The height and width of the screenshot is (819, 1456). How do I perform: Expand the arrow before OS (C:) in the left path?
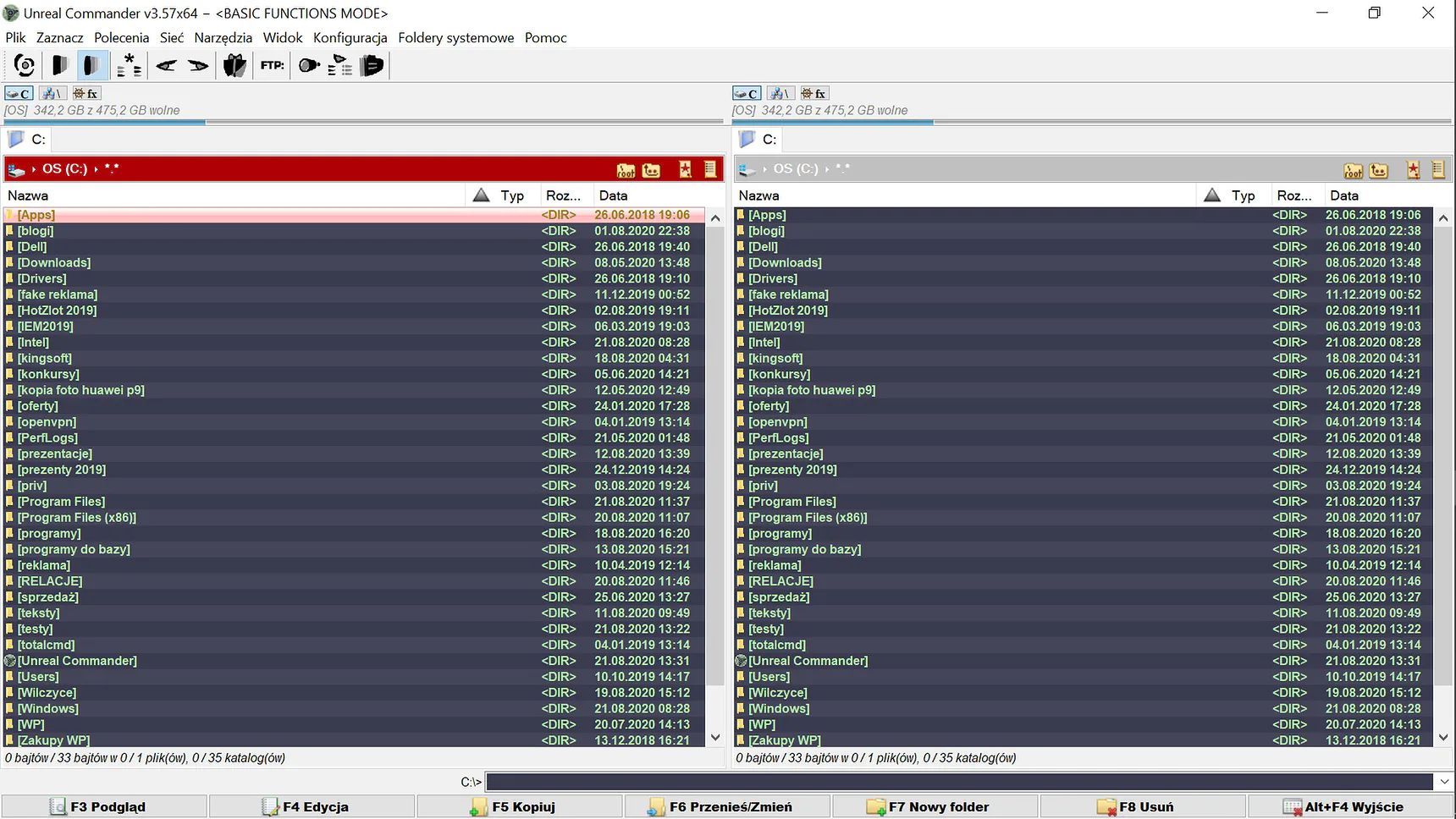pyautogui.click(x=34, y=169)
